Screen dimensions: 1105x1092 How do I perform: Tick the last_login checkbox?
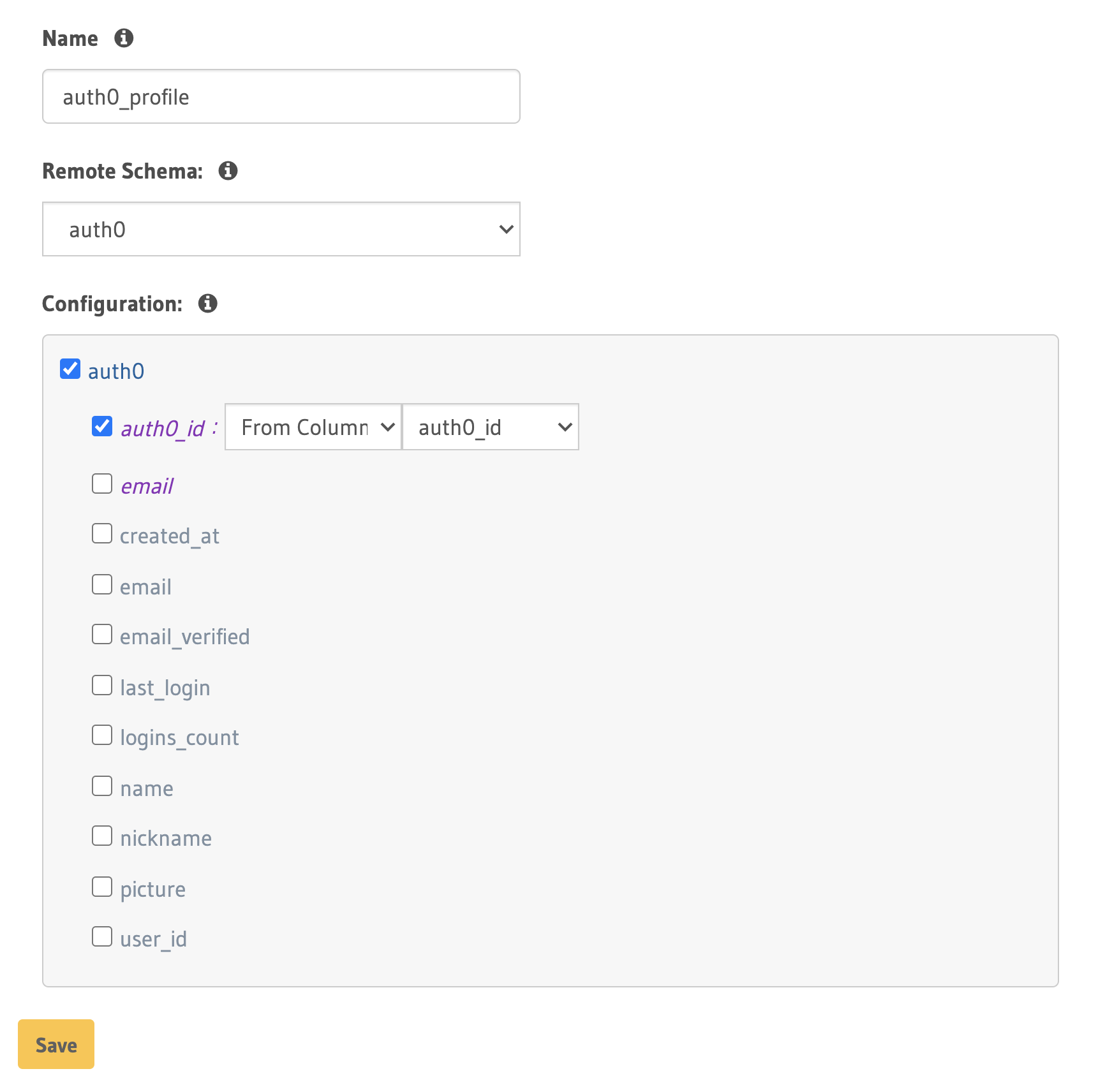(102, 686)
